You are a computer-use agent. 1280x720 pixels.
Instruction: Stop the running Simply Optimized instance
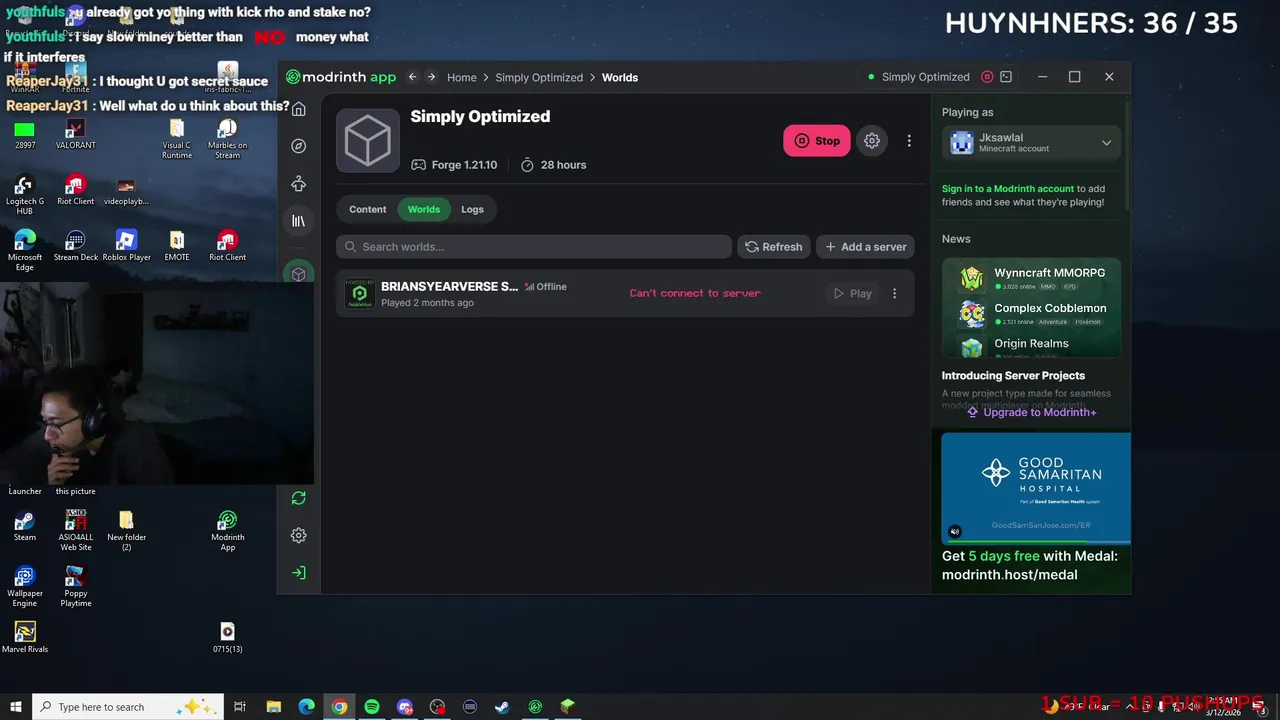point(817,141)
